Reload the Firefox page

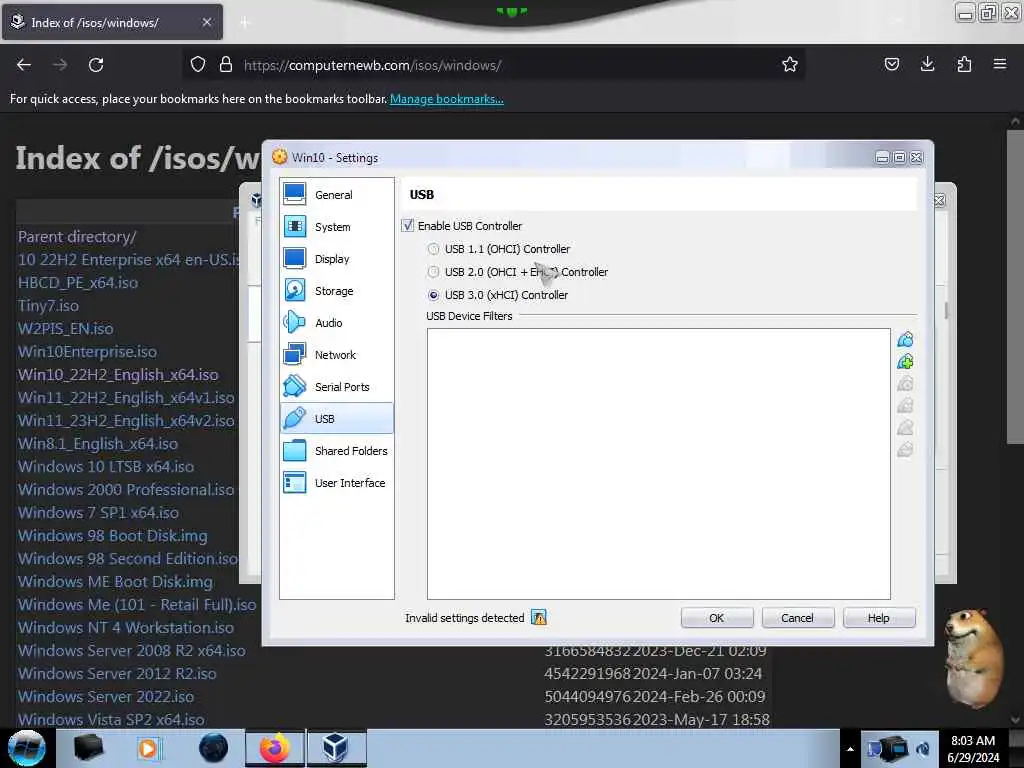tap(96, 65)
